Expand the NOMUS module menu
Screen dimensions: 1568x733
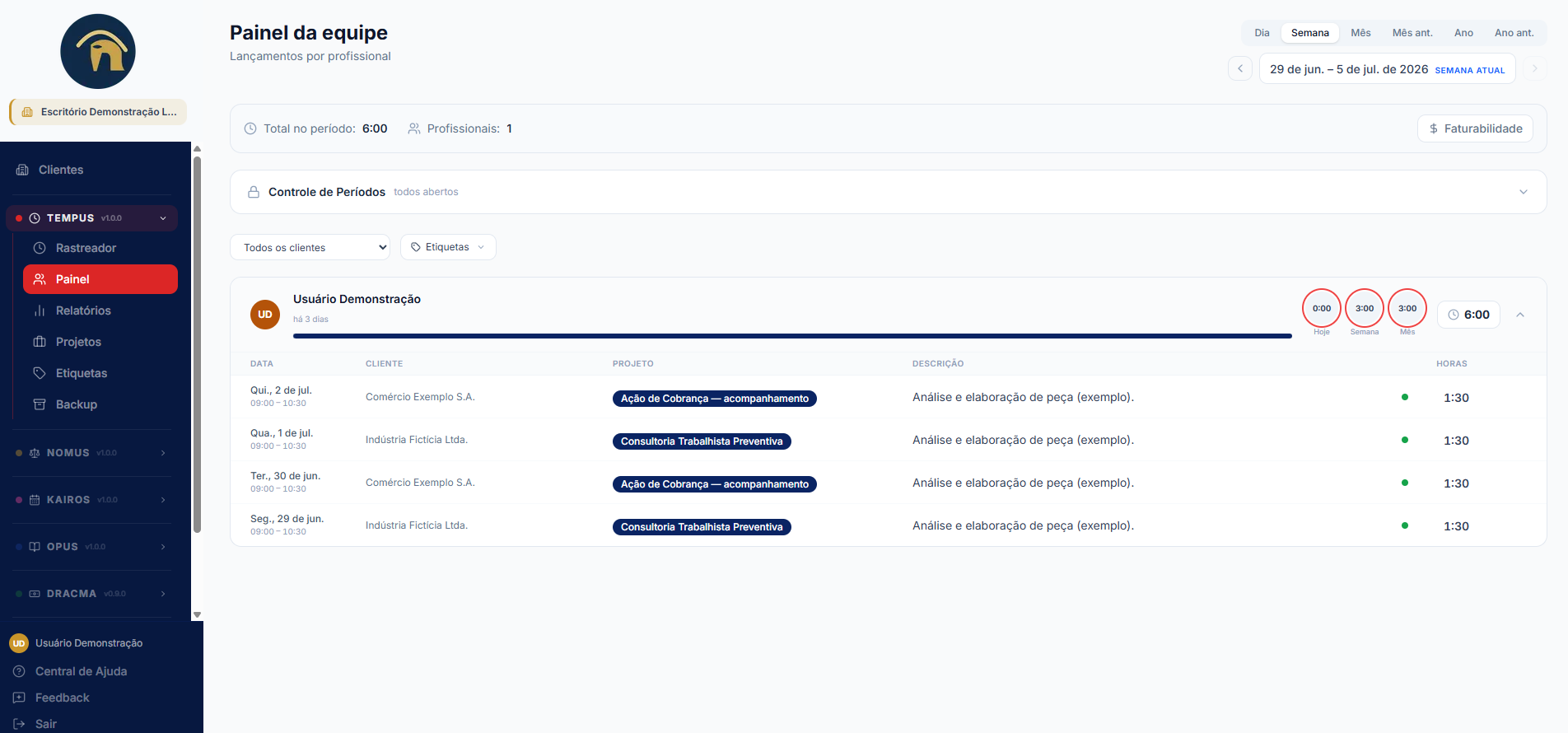[x=91, y=453]
